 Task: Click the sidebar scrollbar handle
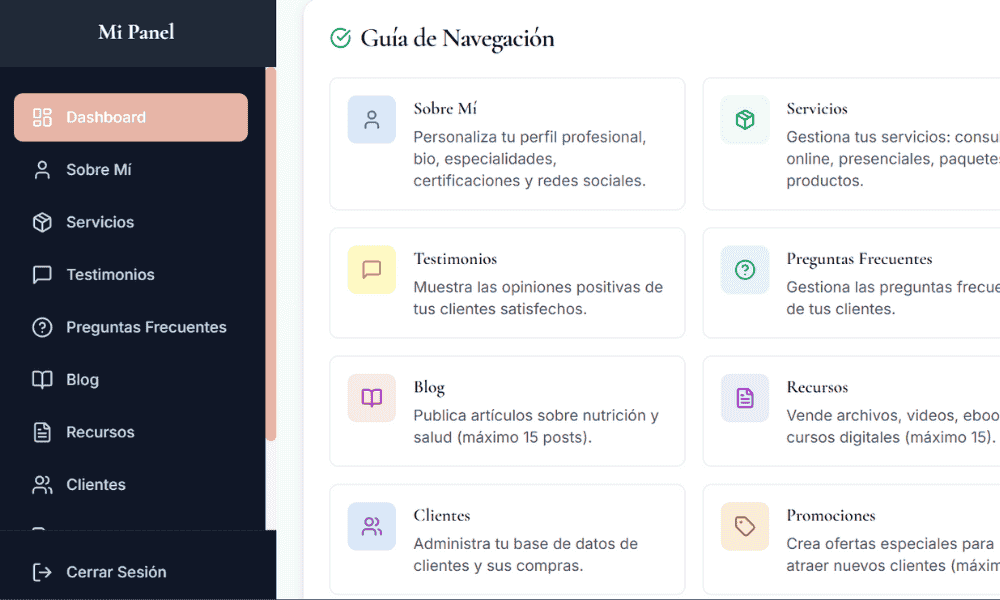[267, 250]
